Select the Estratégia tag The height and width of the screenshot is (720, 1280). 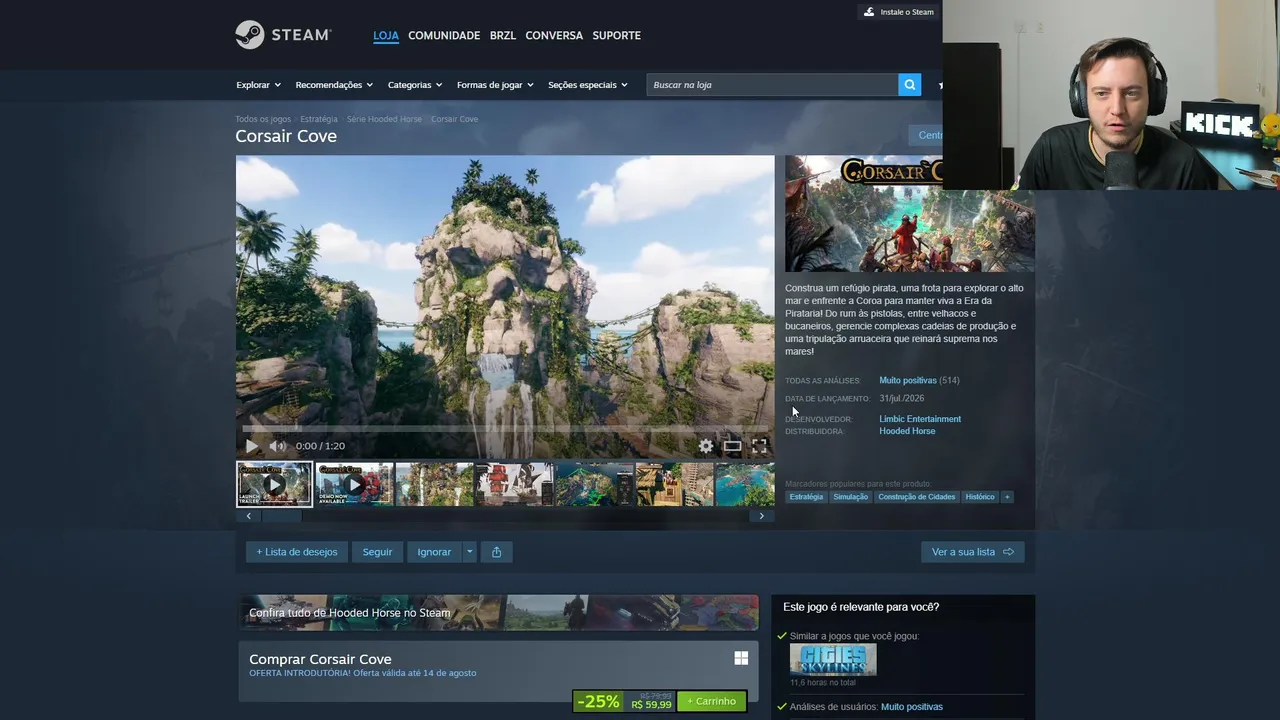[806, 497]
